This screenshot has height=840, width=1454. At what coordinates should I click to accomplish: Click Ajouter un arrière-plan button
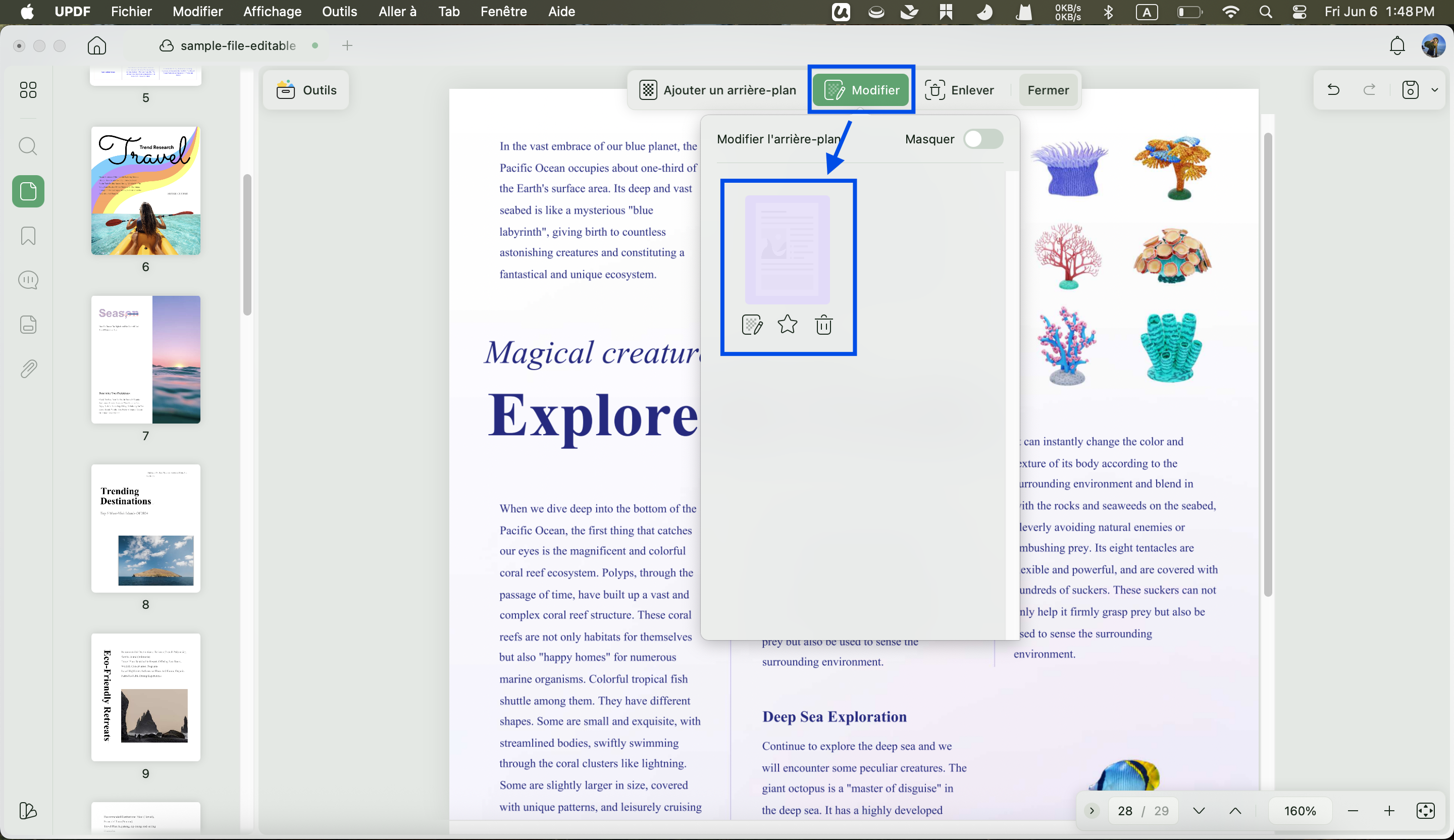pos(718,90)
